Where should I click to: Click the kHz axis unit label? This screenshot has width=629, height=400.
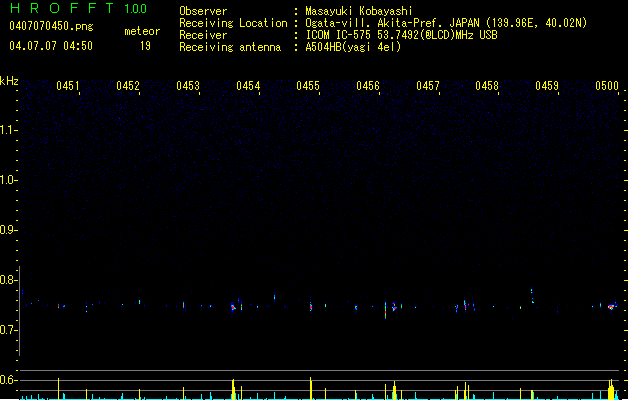[9, 81]
